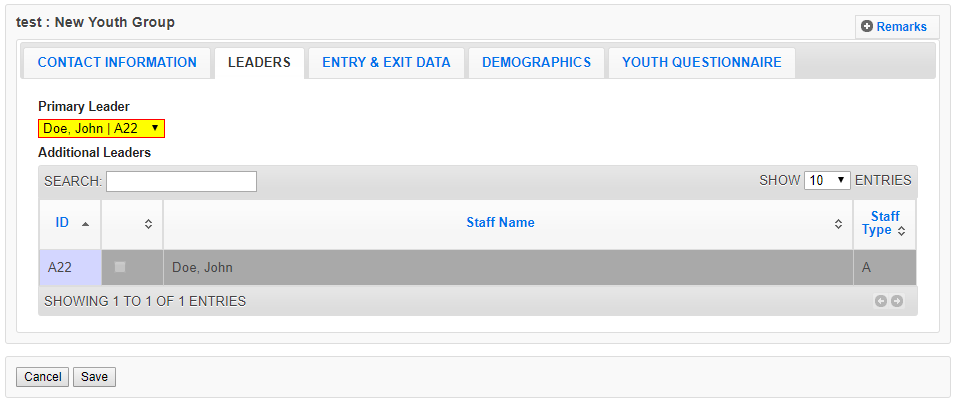
Task: Select the Demographics tab
Action: 536,62
